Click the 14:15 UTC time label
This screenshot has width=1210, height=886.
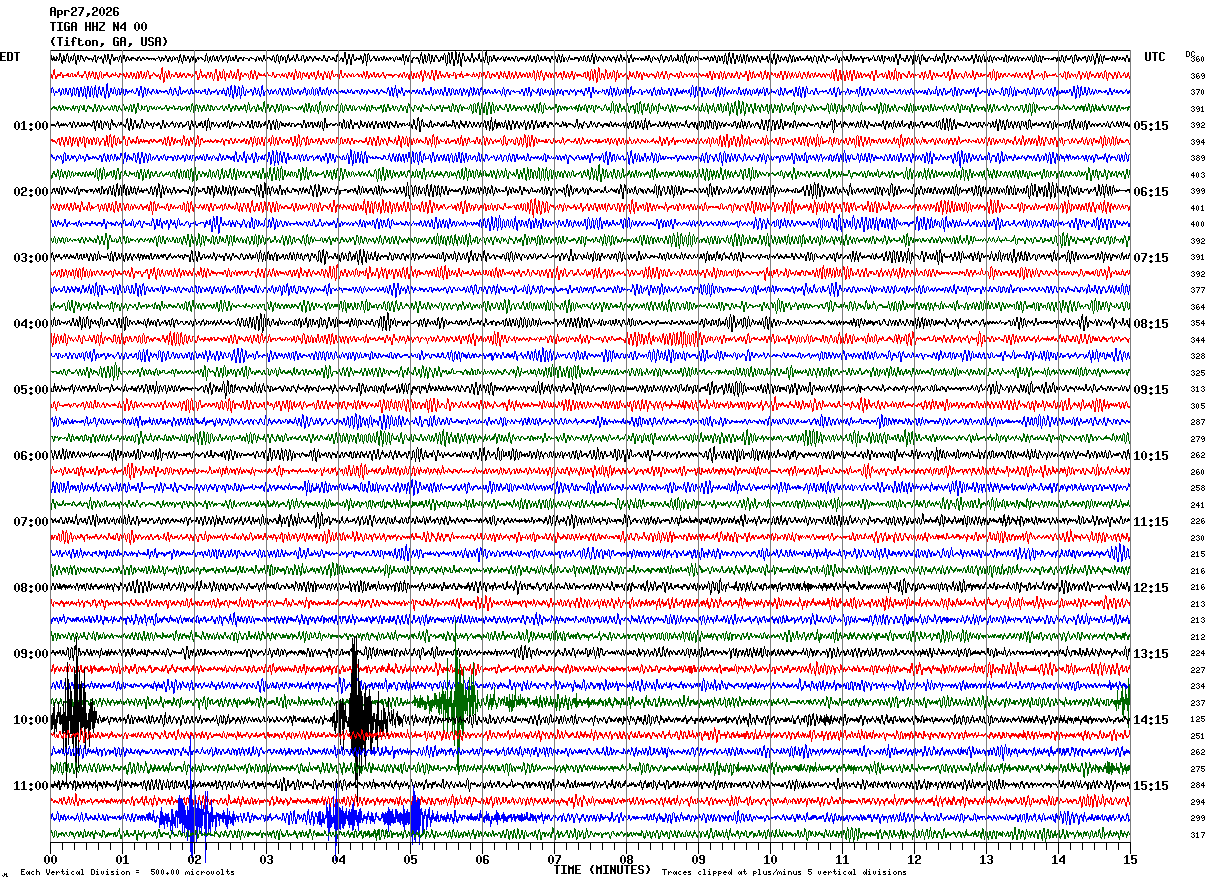[1151, 720]
